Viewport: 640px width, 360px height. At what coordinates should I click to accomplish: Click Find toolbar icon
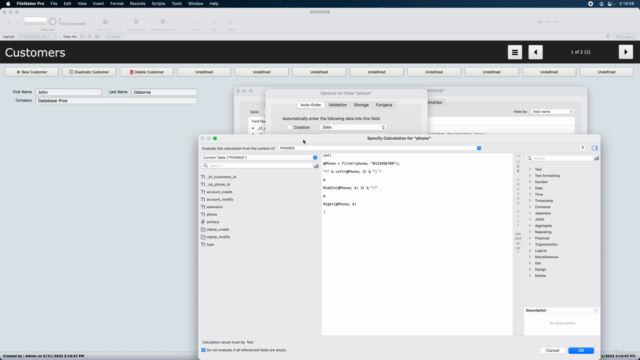coord(193,22)
